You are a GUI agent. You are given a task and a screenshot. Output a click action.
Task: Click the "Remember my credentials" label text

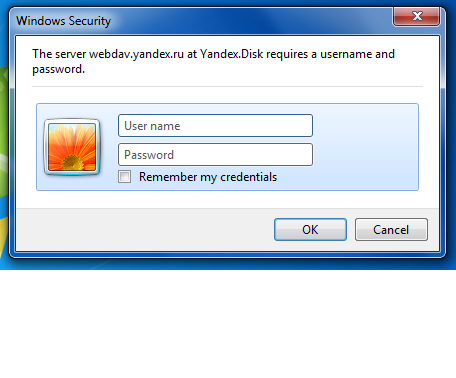click(208, 177)
